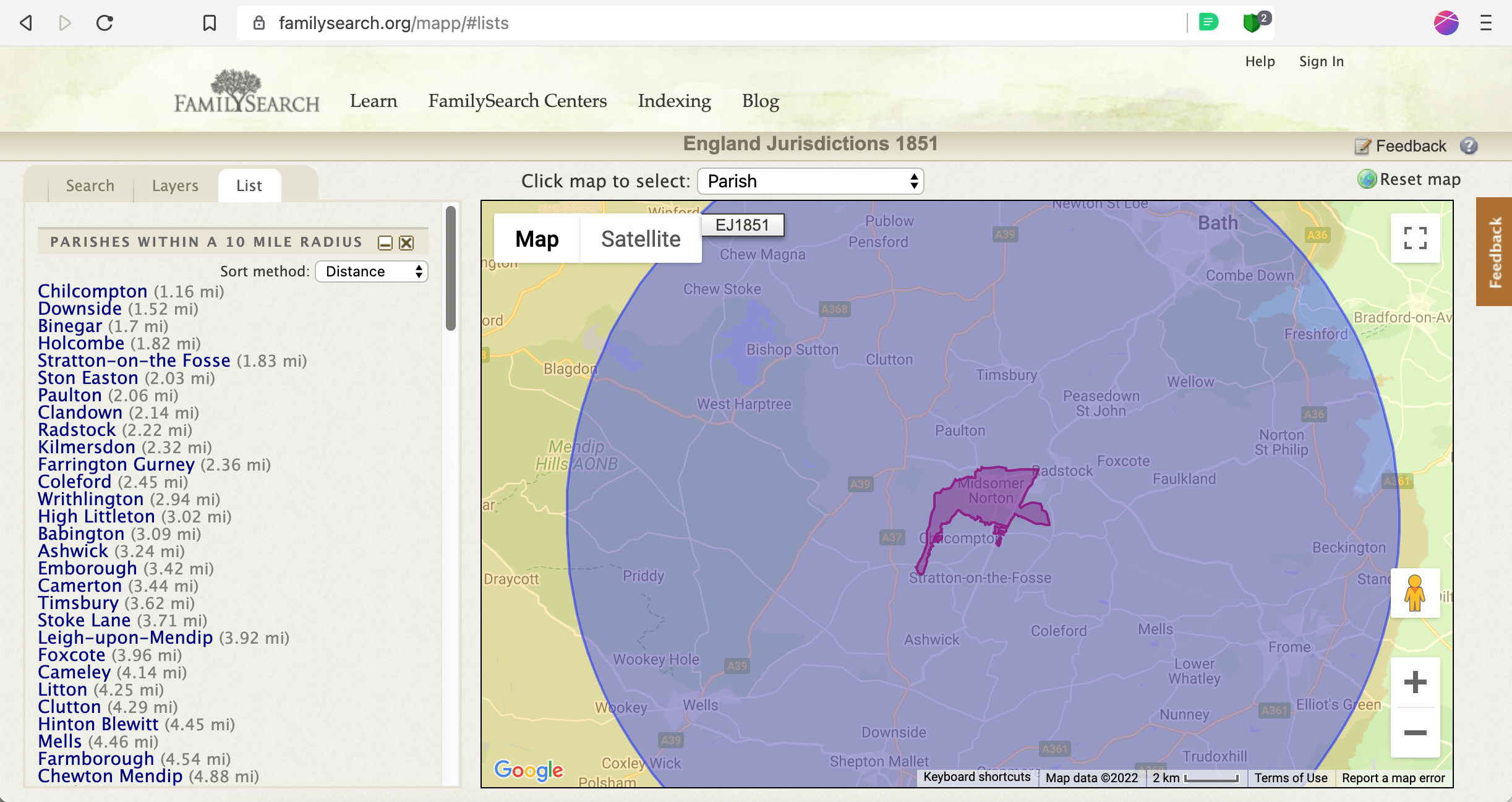The height and width of the screenshot is (802, 1512).
Task: Open Leigh-upon-Mendip in list
Action: [x=126, y=637]
